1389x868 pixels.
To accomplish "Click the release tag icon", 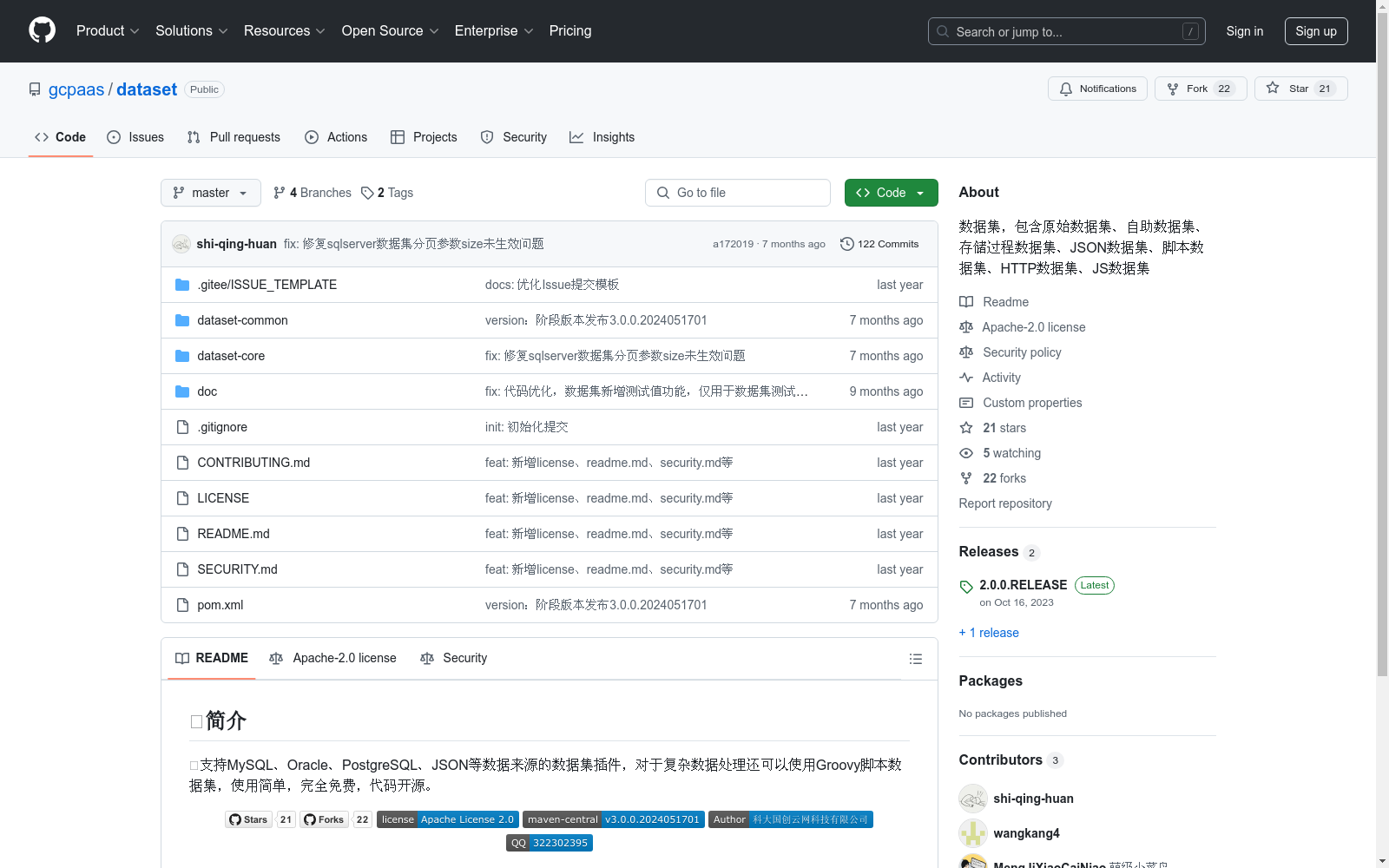I will pyautogui.click(x=966, y=587).
